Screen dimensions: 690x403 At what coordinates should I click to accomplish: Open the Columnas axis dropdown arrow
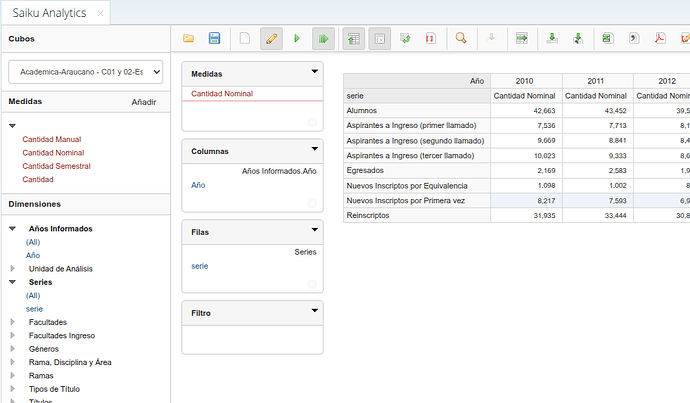click(x=315, y=149)
